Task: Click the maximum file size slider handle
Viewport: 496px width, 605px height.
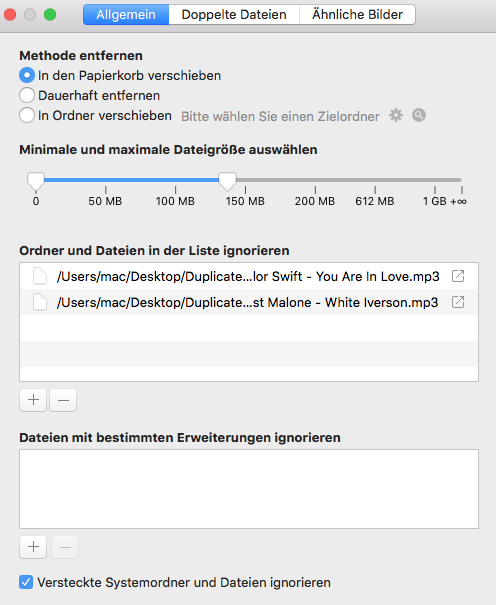Action: (228, 181)
